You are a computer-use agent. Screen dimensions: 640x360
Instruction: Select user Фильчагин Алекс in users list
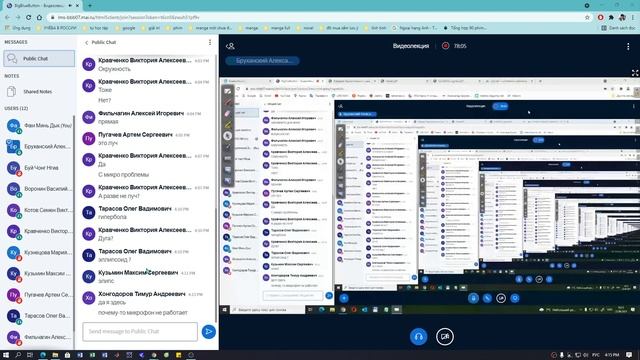(x=39, y=337)
